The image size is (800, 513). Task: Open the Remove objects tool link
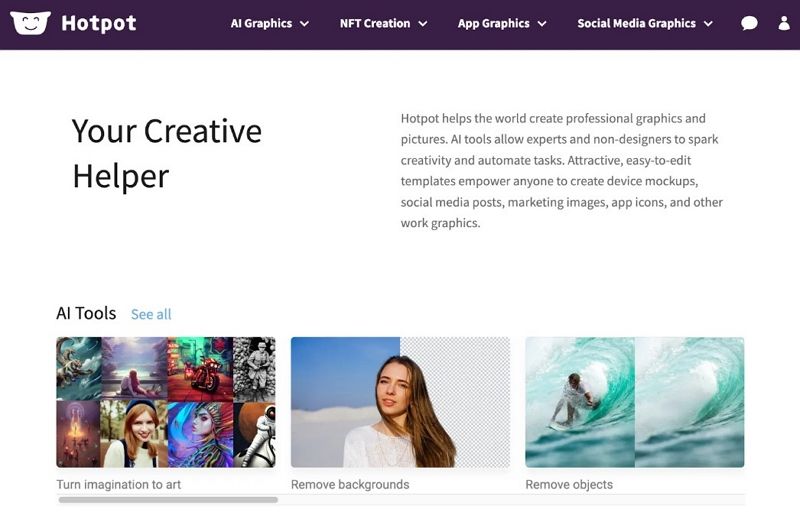click(569, 485)
